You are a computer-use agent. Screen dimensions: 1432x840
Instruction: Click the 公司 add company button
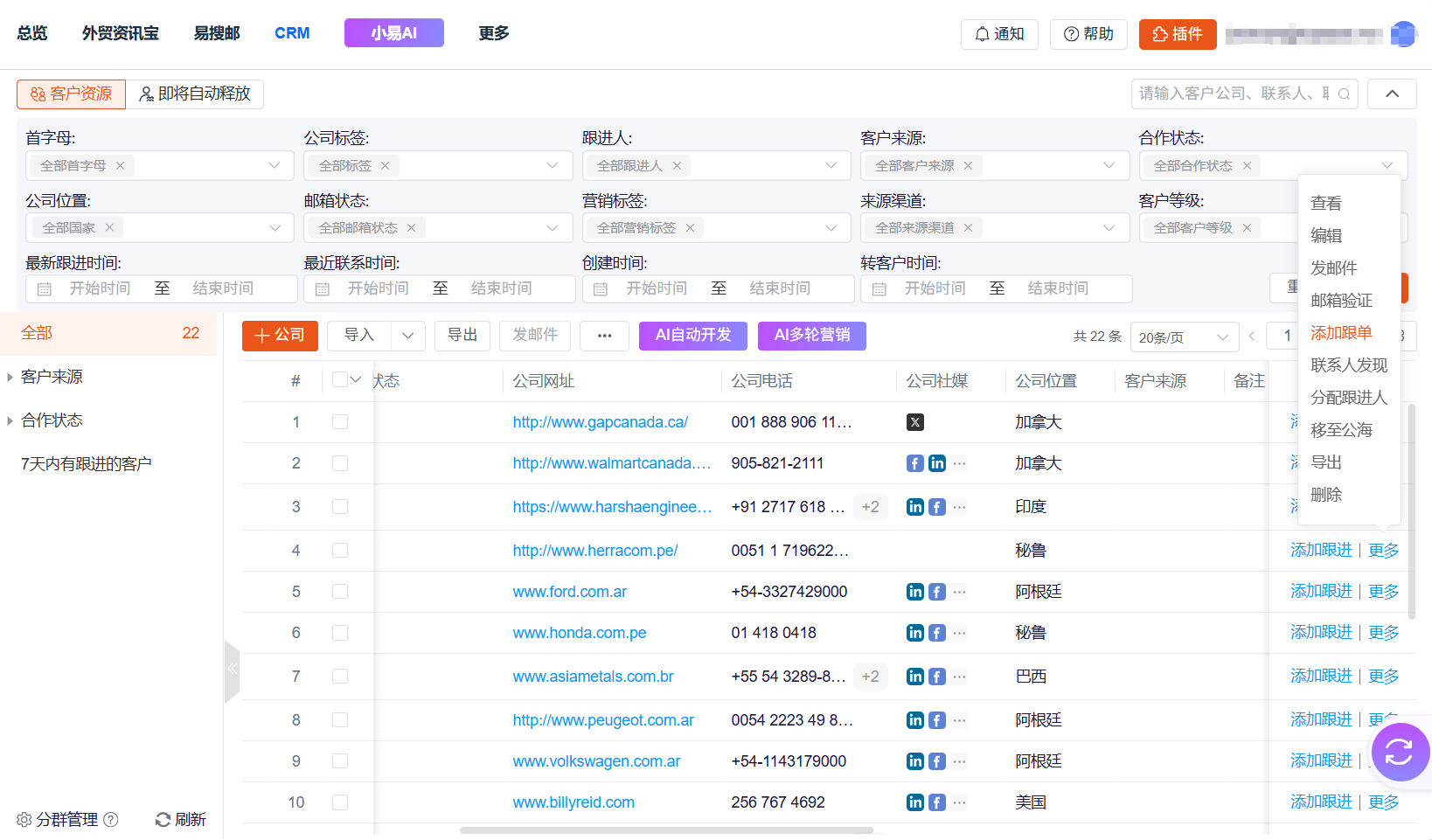pyautogui.click(x=280, y=336)
